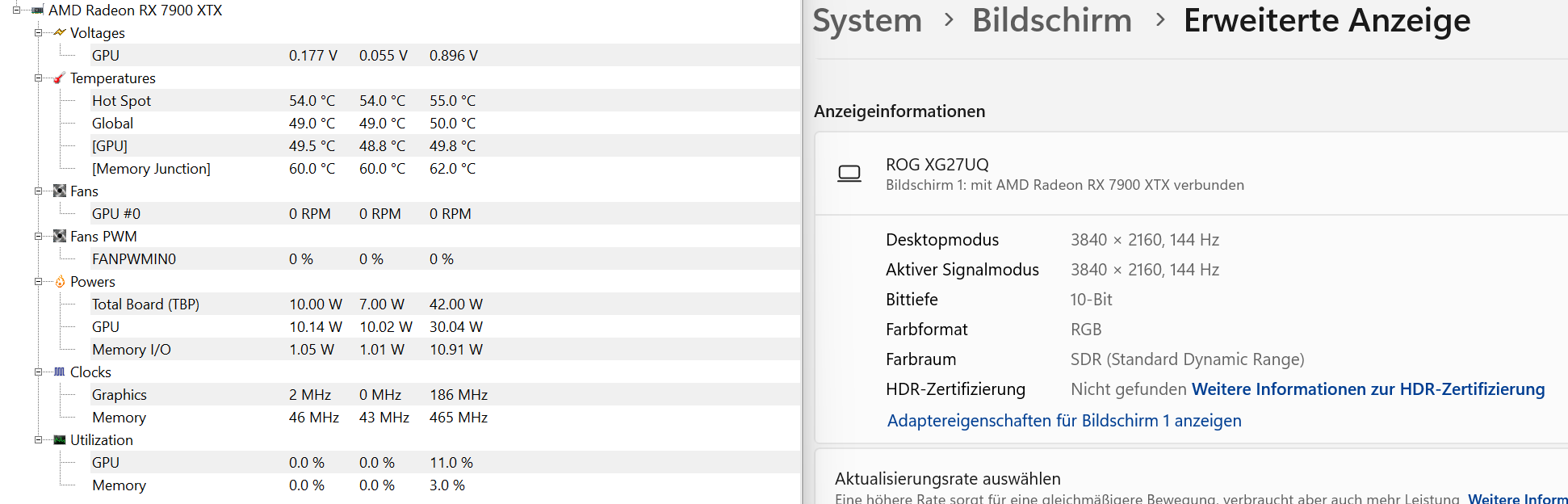Screen dimensions: 1568x504
Task: Click the Voltages category label
Action: tap(98, 33)
